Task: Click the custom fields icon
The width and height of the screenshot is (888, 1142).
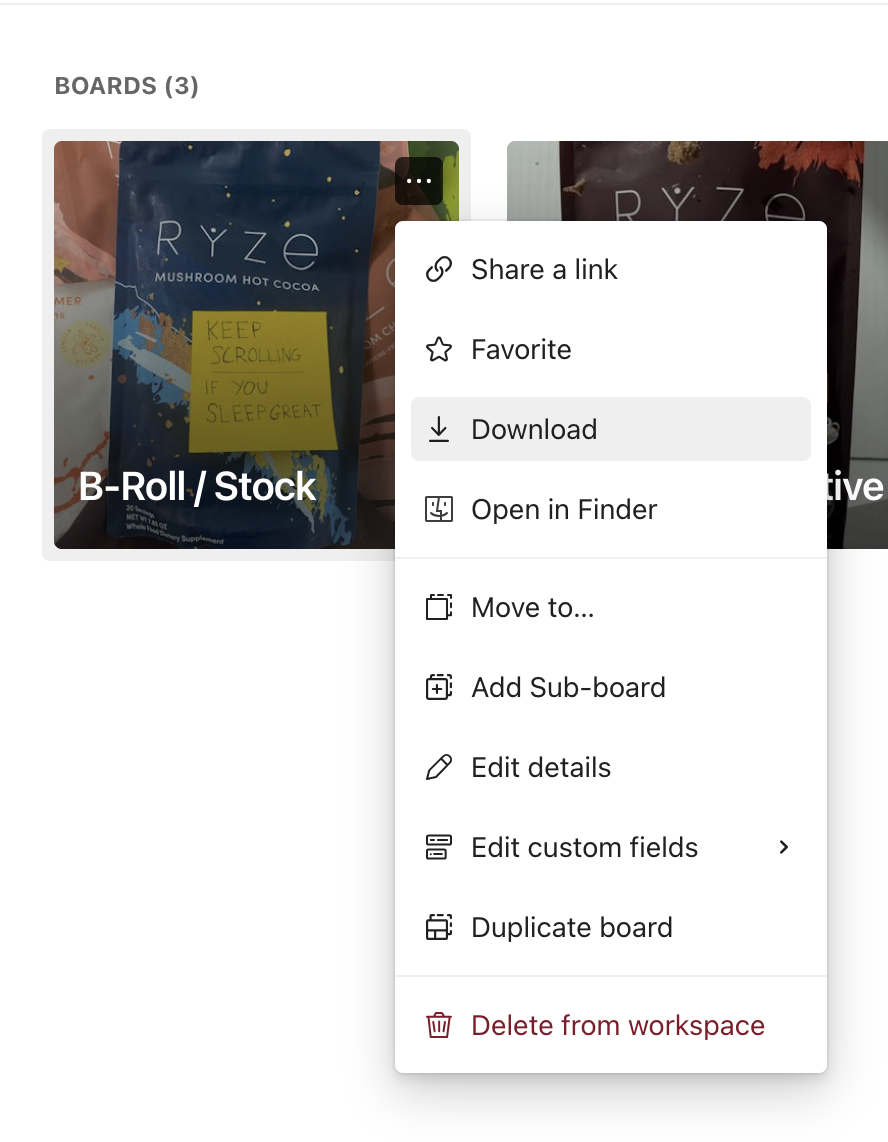Action: pyautogui.click(x=439, y=848)
